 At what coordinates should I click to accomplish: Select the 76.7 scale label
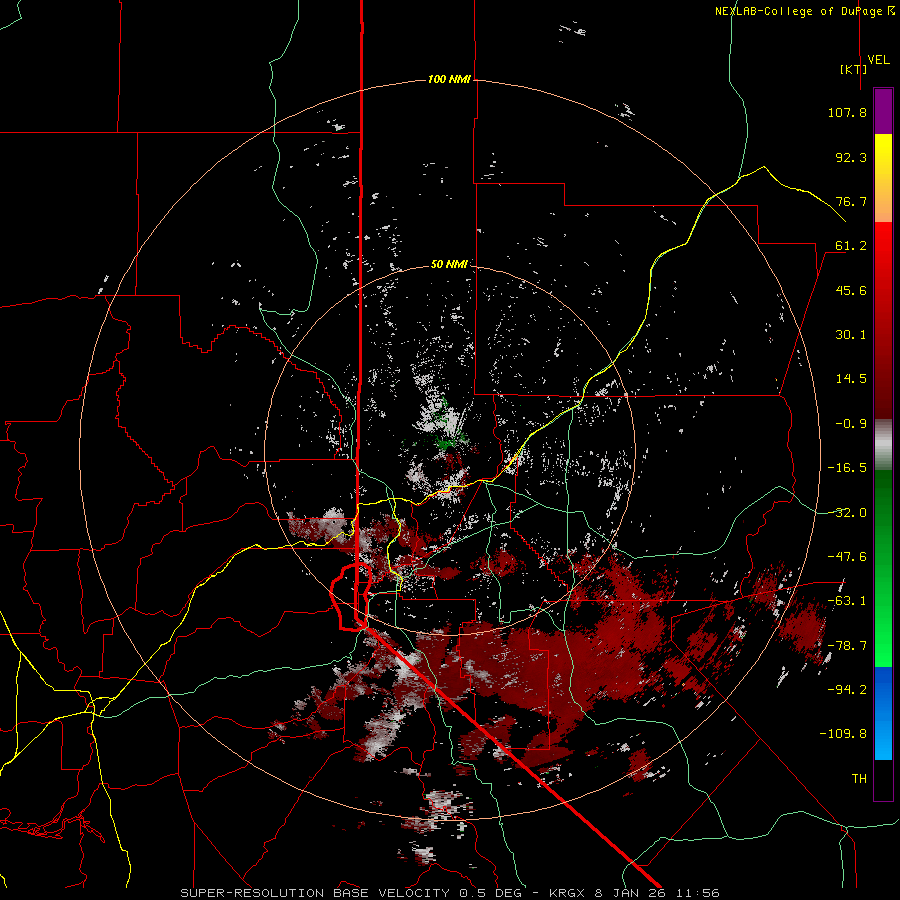(x=851, y=201)
